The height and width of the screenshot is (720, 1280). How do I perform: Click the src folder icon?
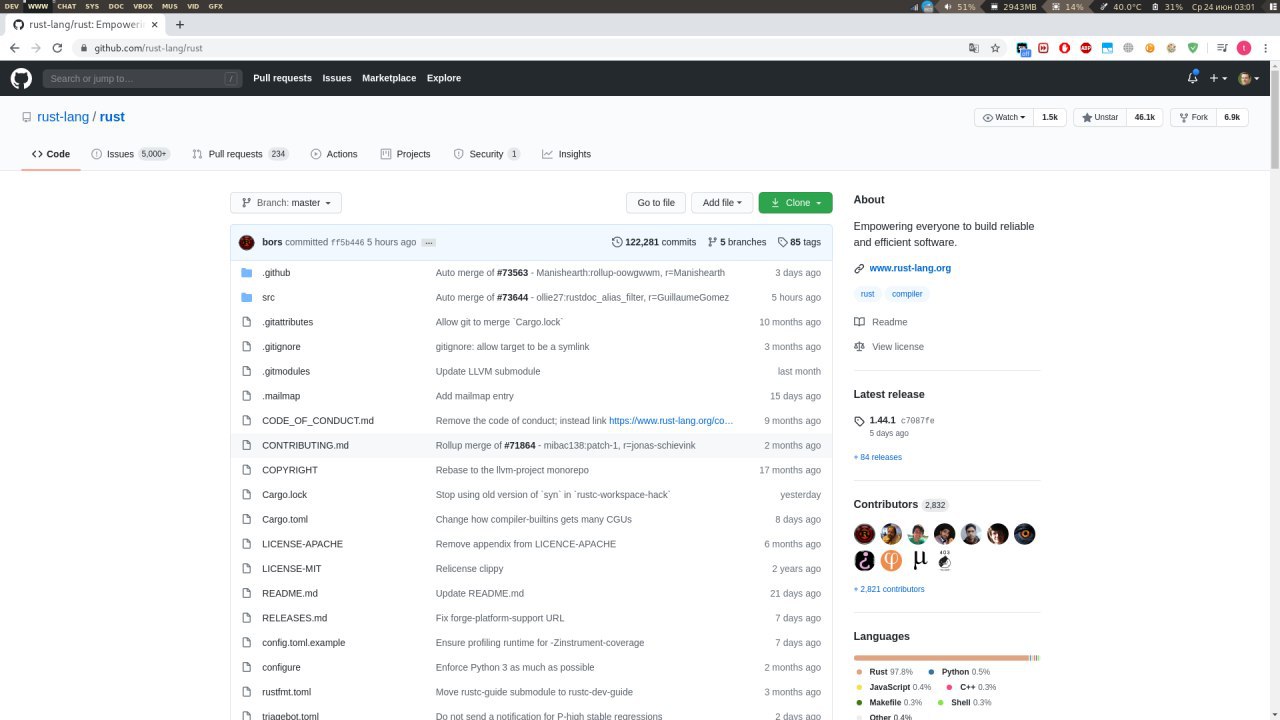tap(247, 297)
